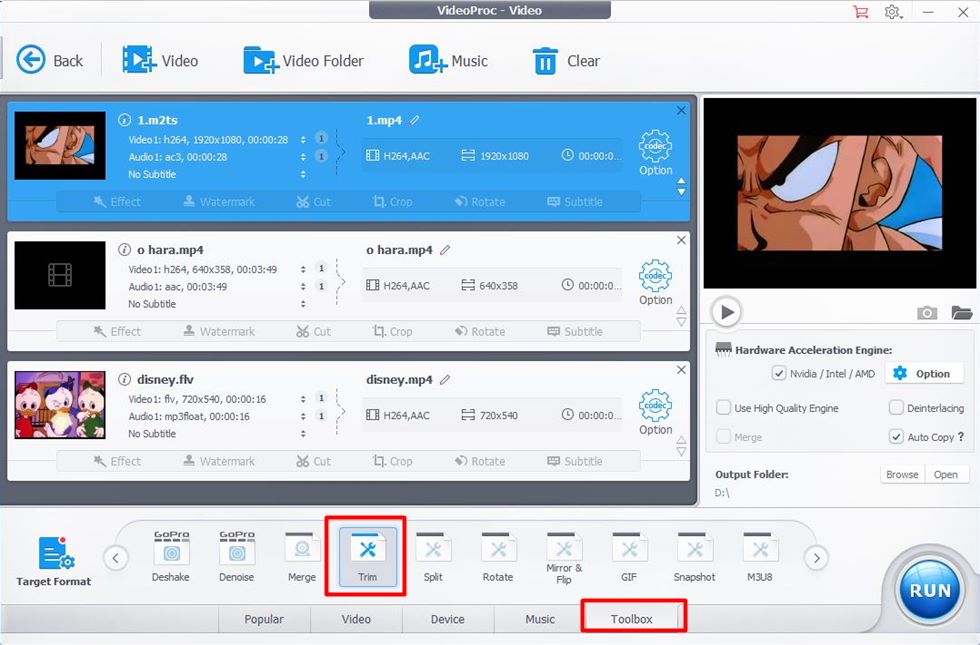Toggle Nvidia / Intel / AMD checkbox

pyautogui.click(x=778, y=374)
